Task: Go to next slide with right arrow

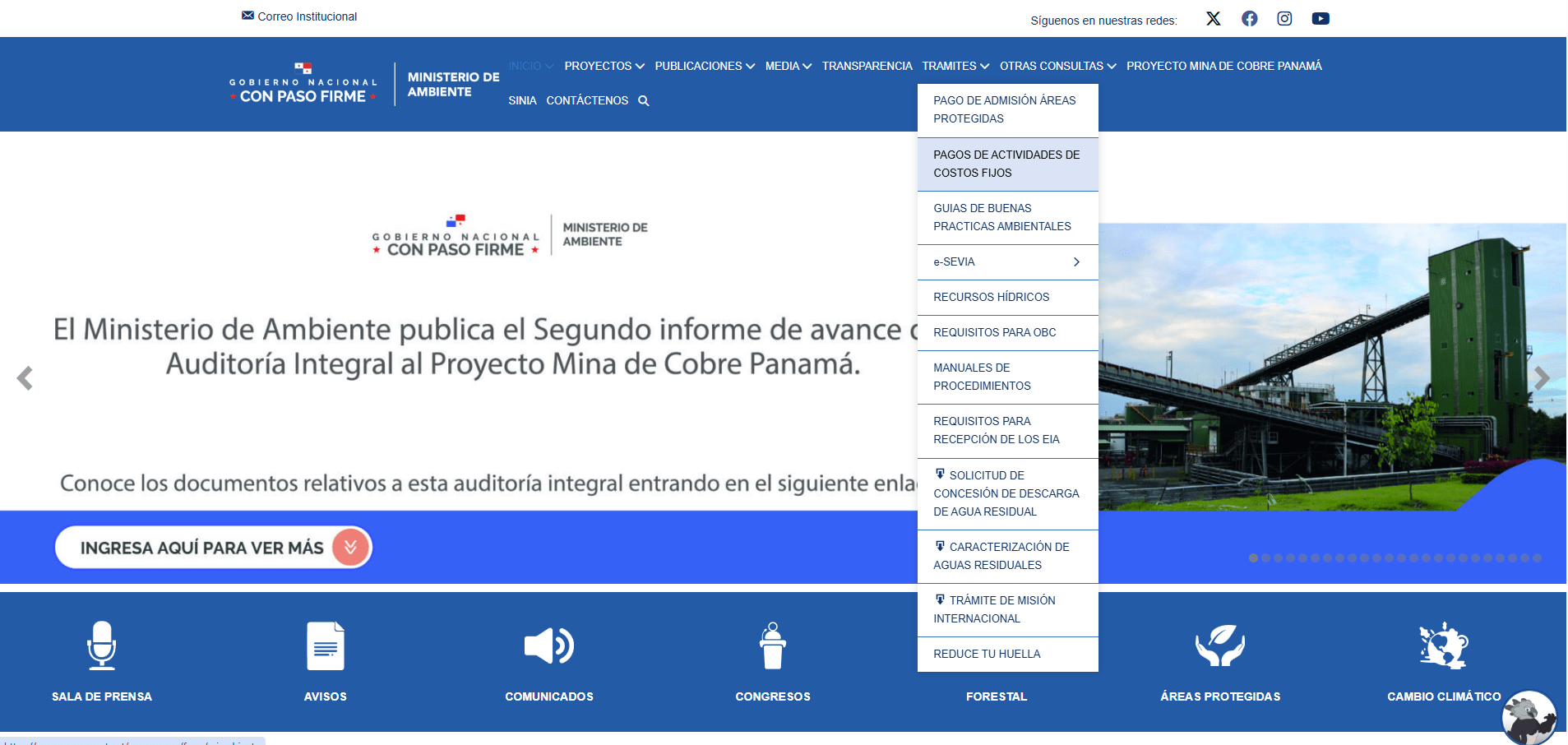Action: tap(1542, 378)
